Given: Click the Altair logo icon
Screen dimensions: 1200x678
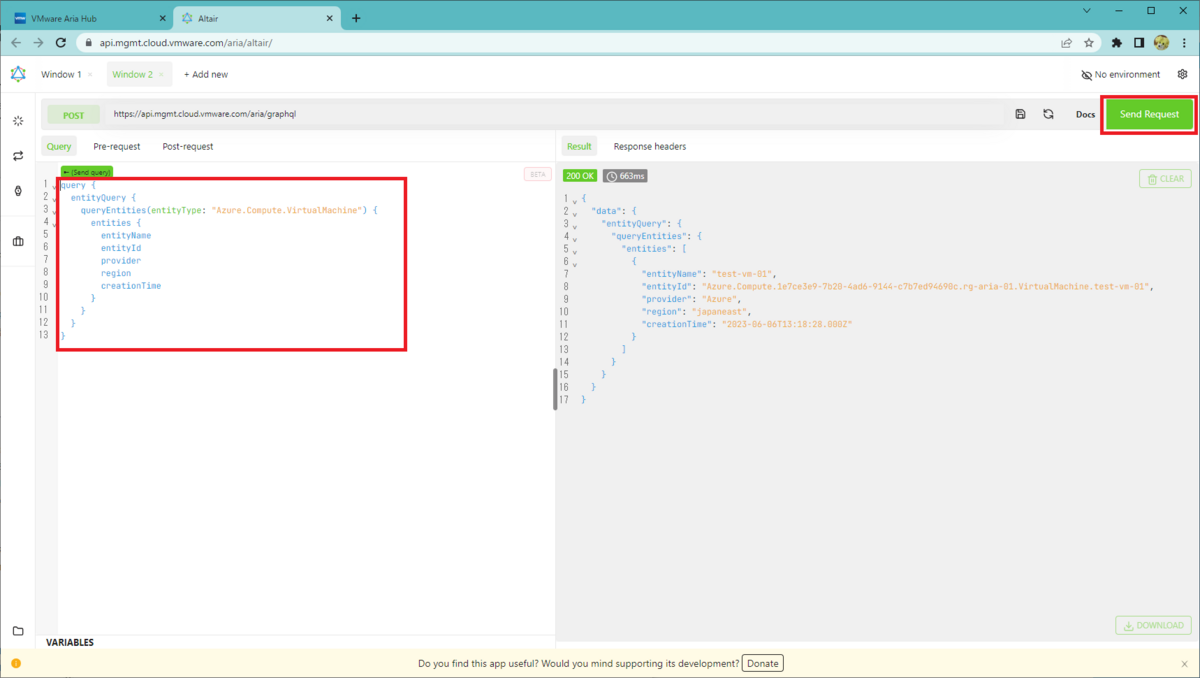Looking at the screenshot, I should pos(18,74).
